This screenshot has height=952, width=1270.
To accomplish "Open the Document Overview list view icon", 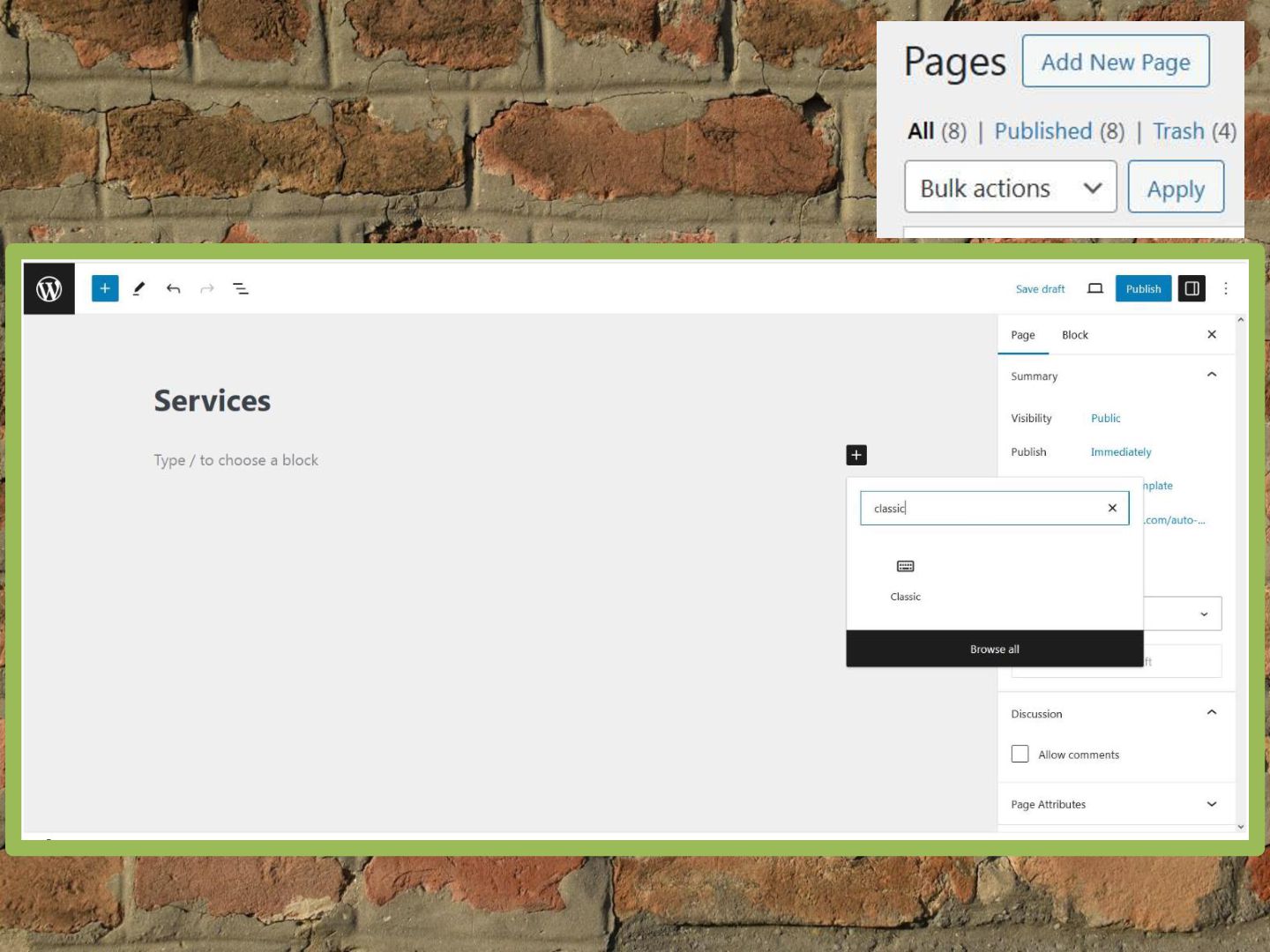I will click(x=241, y=288).
